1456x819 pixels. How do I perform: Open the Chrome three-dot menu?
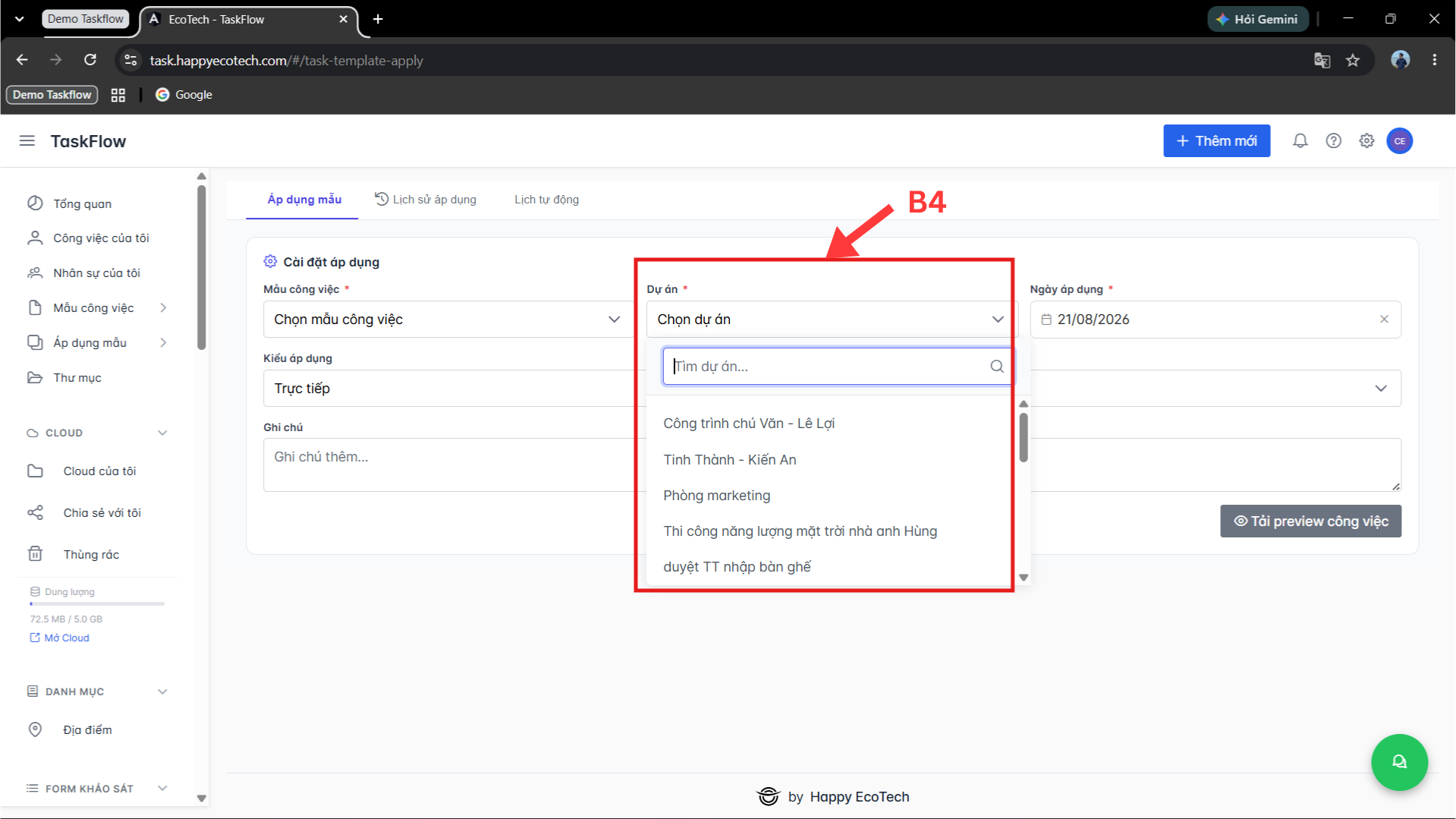point(1434,60)
